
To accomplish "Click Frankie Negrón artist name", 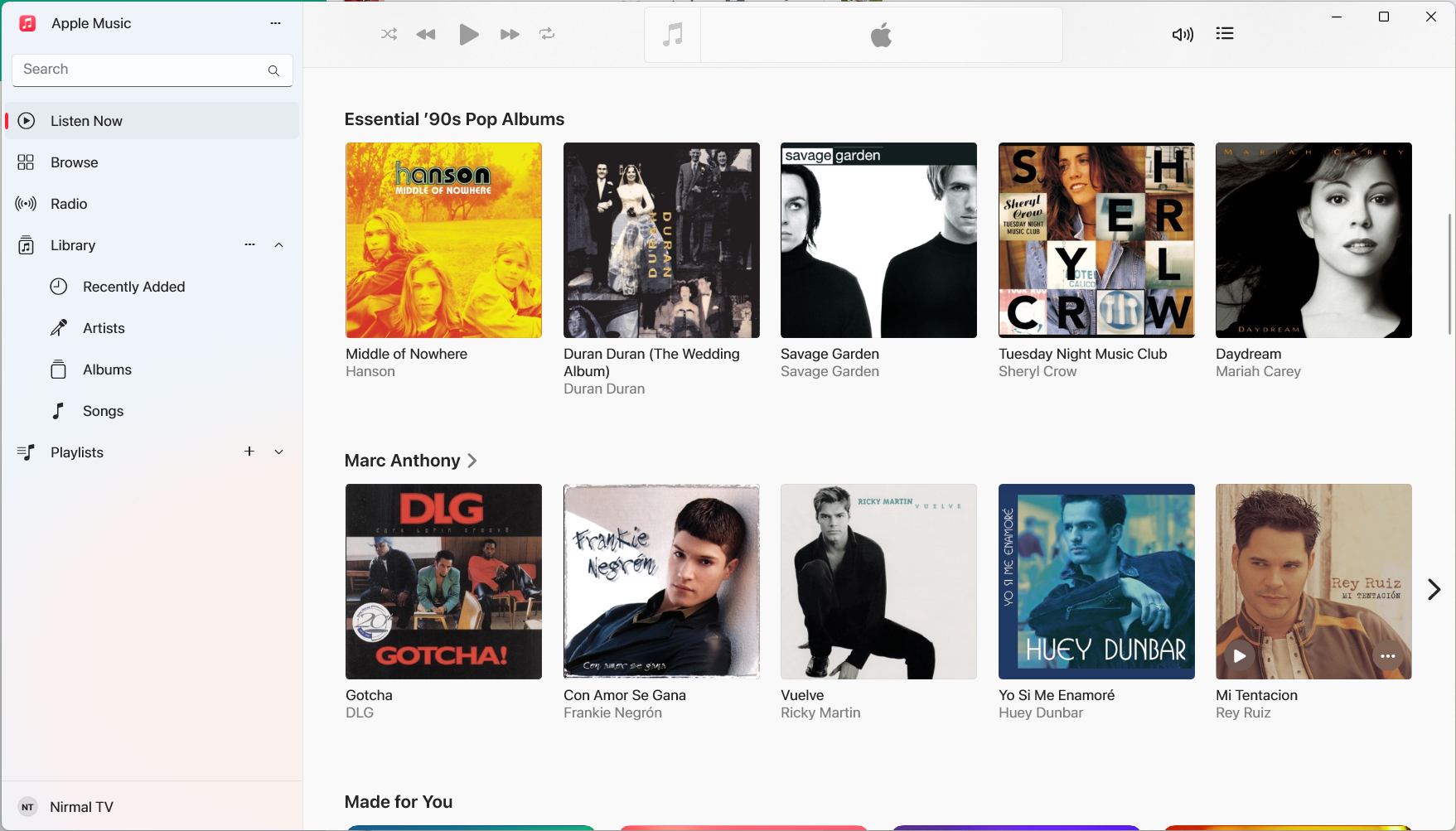I will click(612, 713).
